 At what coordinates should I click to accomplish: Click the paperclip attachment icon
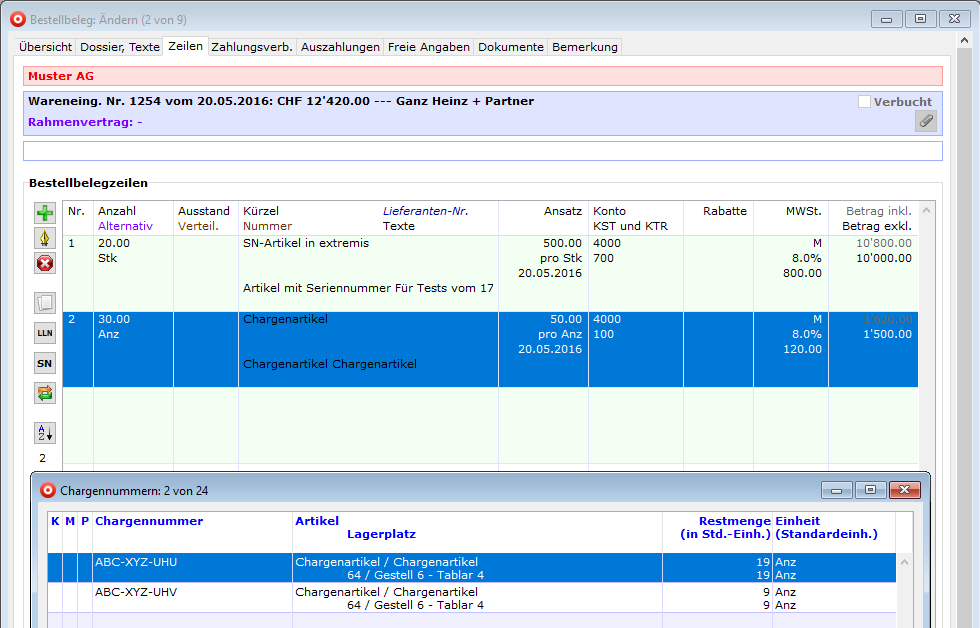926,121
